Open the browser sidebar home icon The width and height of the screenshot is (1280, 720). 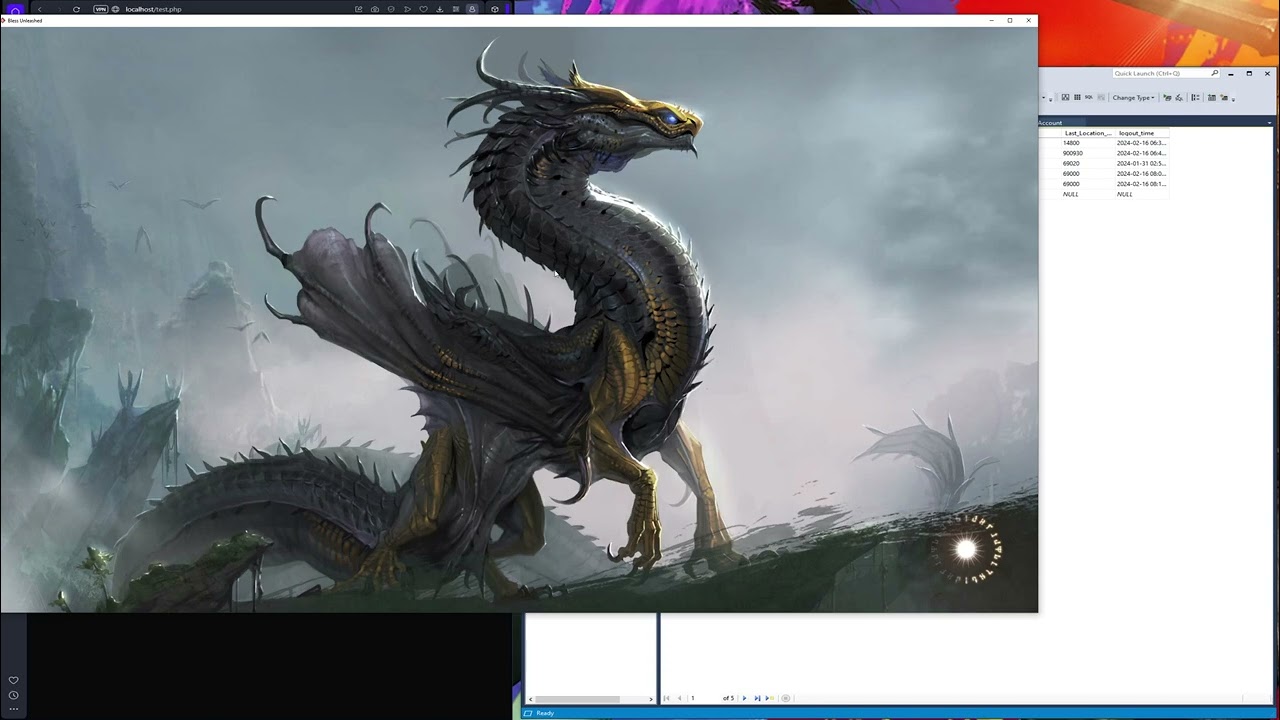[x=14, y=10]
